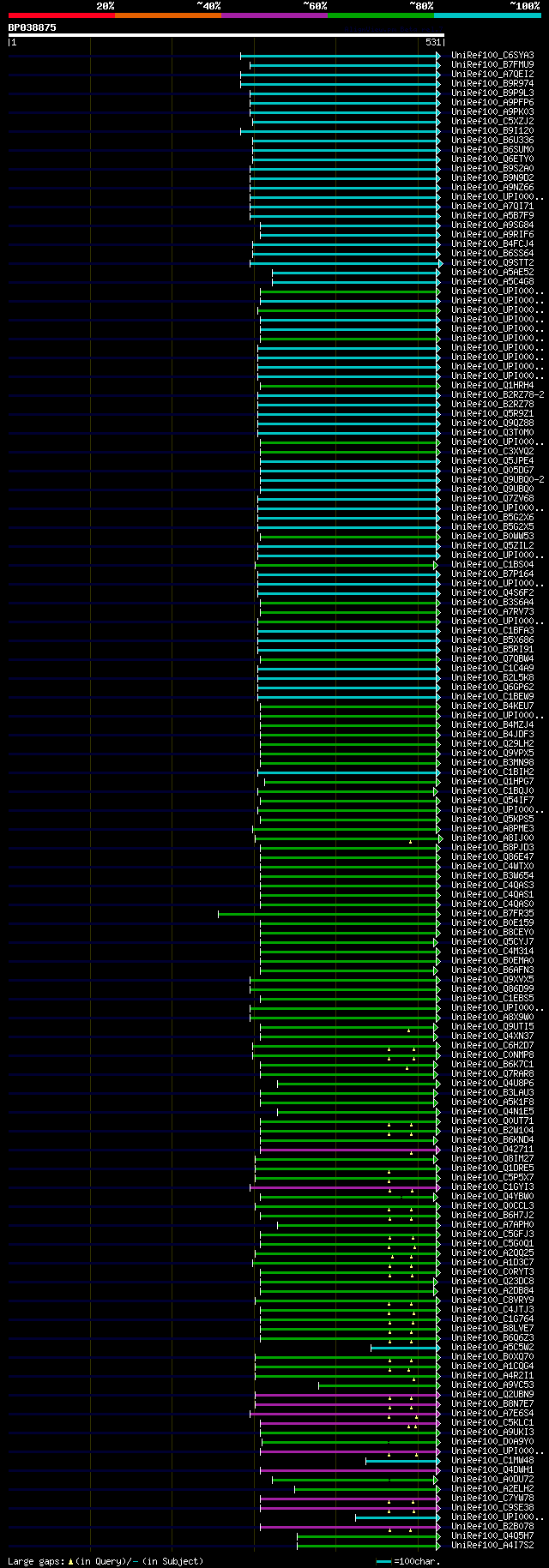Image resolution: width=549 pixels, height=1568 pixels.
Task: Click the UniRef100_A7APH0 label
Action: [x=492, y=1225]
